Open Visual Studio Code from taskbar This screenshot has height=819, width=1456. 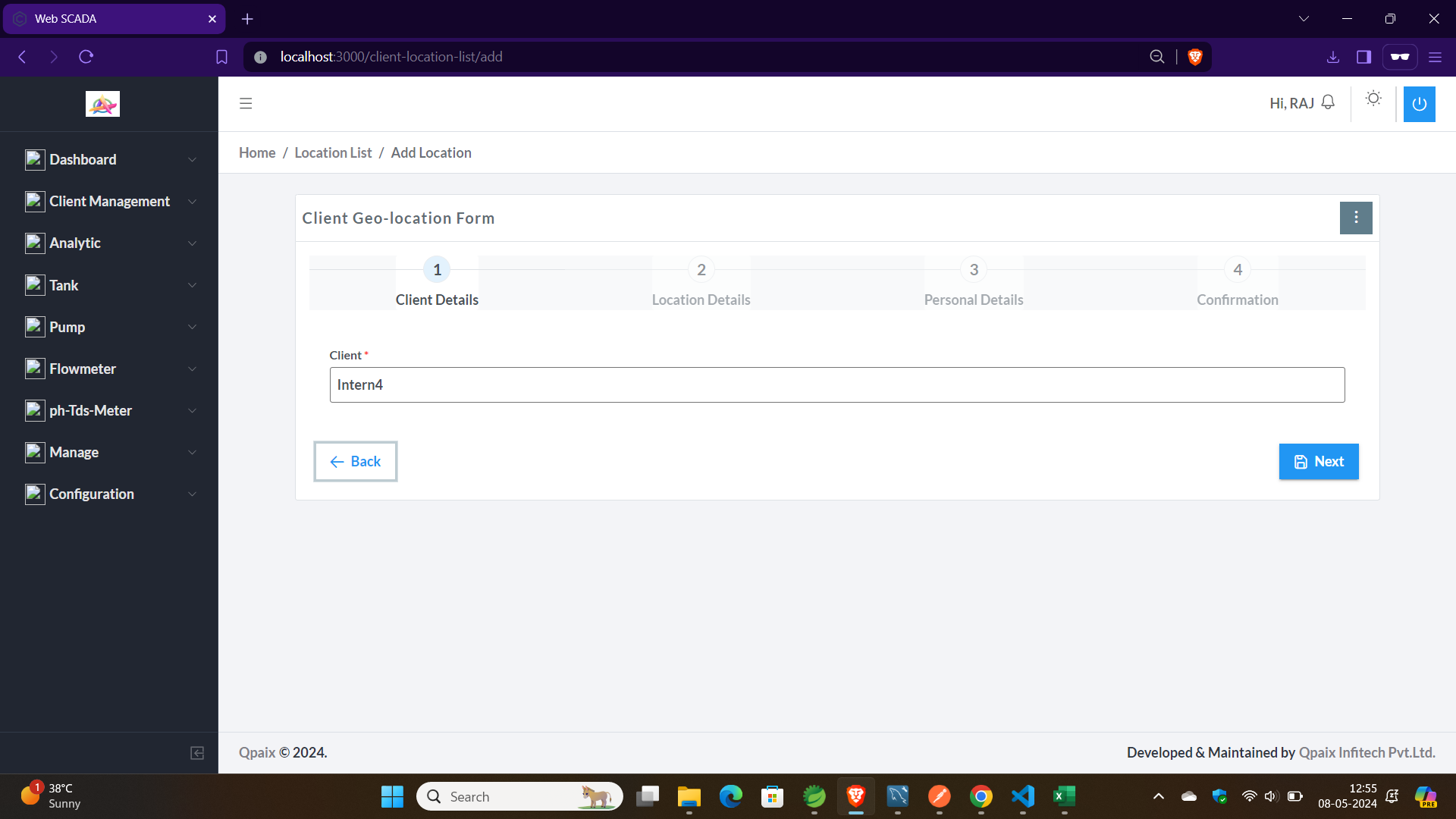(1022, 796)
